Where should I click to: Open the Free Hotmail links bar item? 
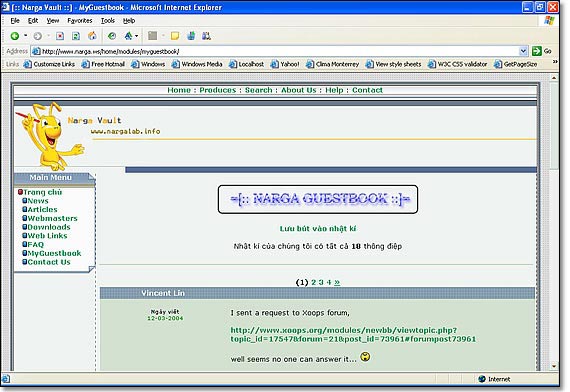tap(103, 64)
